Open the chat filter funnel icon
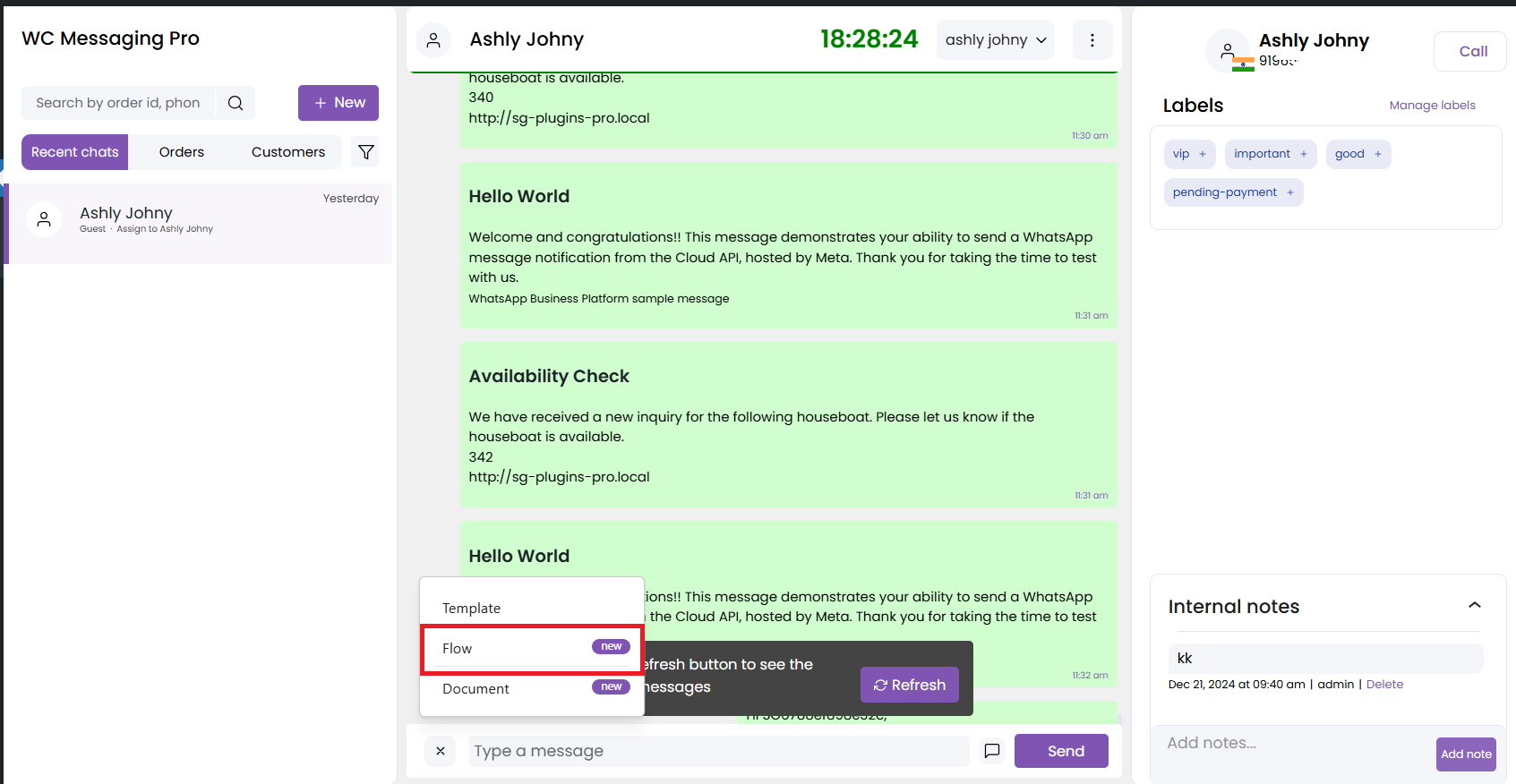Viewport: 1516px width, 784px height. [x=366, y=152]
